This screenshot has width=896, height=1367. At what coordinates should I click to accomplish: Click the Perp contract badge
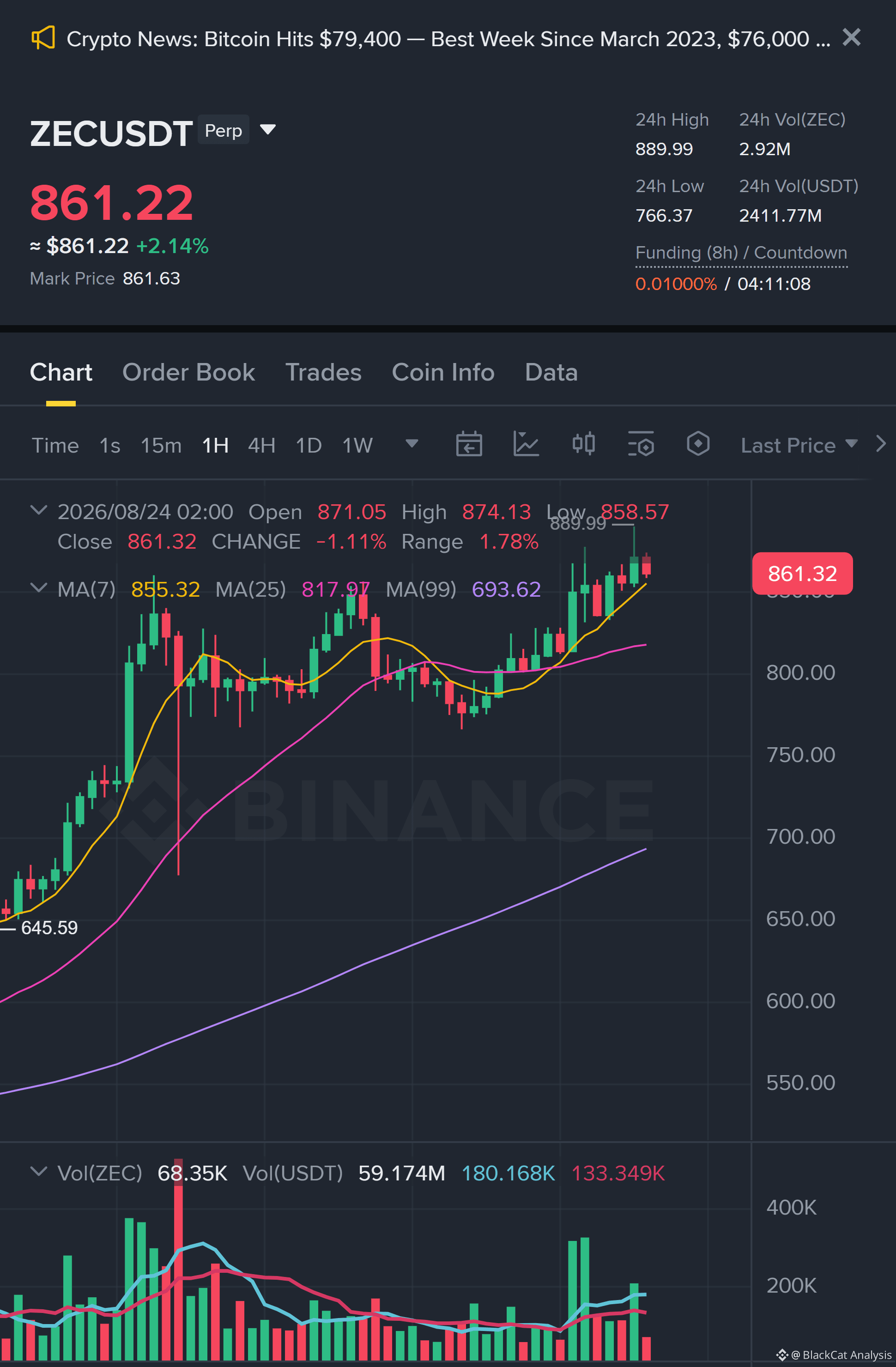click(x=224, y=130)
